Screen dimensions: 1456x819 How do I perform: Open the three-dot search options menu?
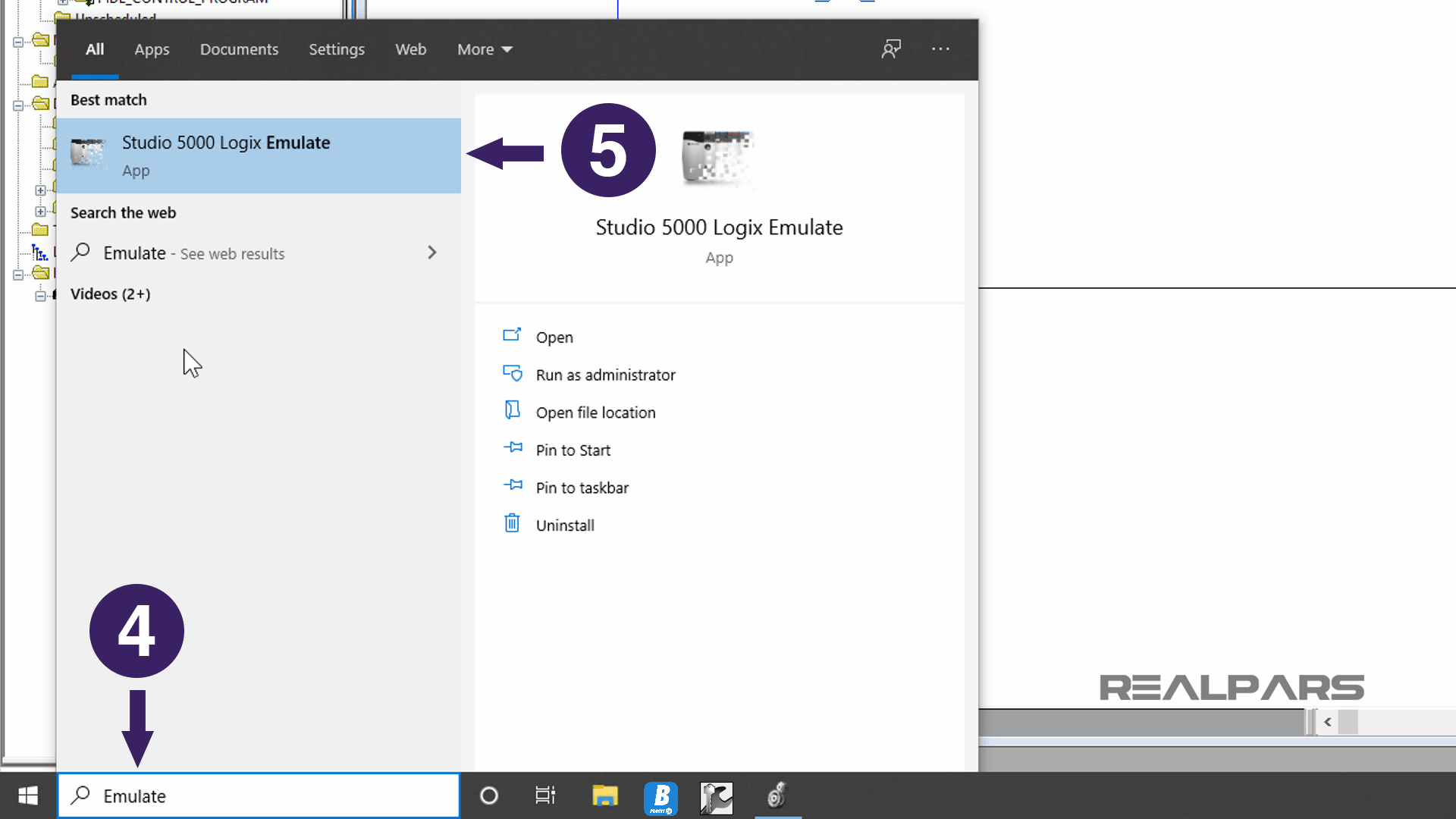(x=940, y=49)
